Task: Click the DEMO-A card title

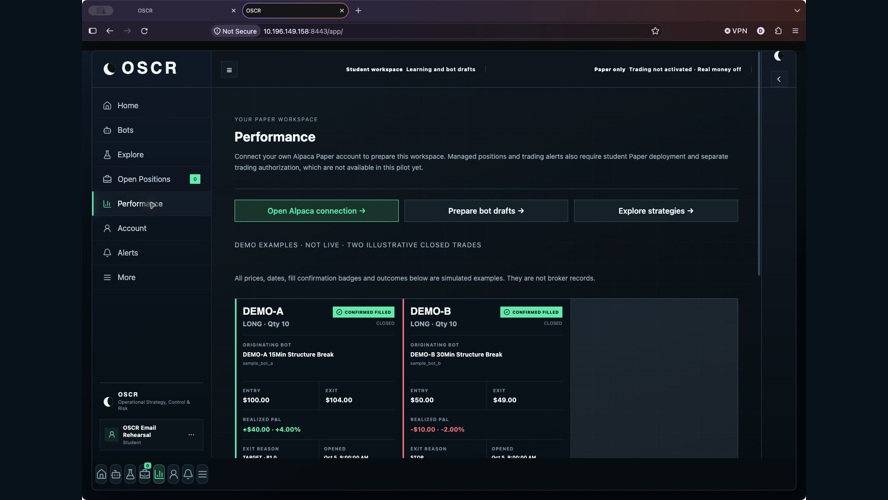Action: [263, 311]
